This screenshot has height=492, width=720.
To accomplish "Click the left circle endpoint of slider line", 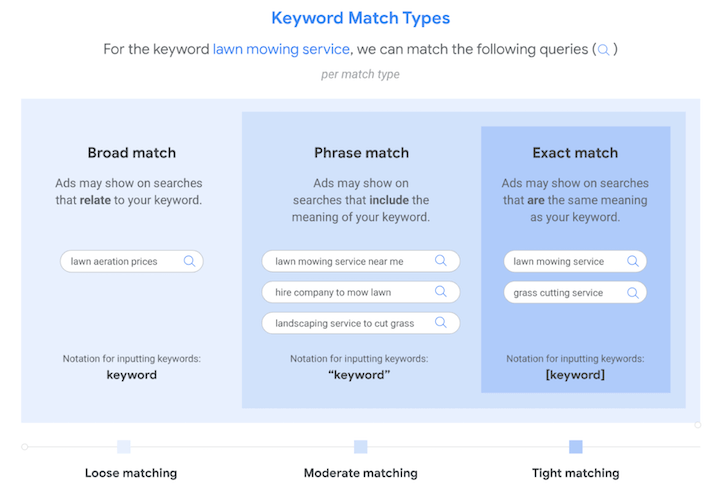I will point(25,447).
